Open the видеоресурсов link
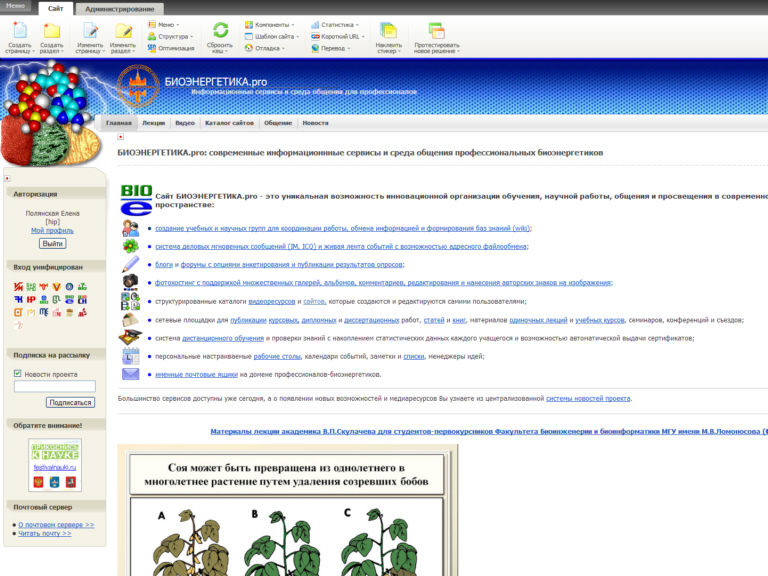Image resolution: width=768 pixels, height=576 pixels. pyautogui.click(x=272, y=301)
